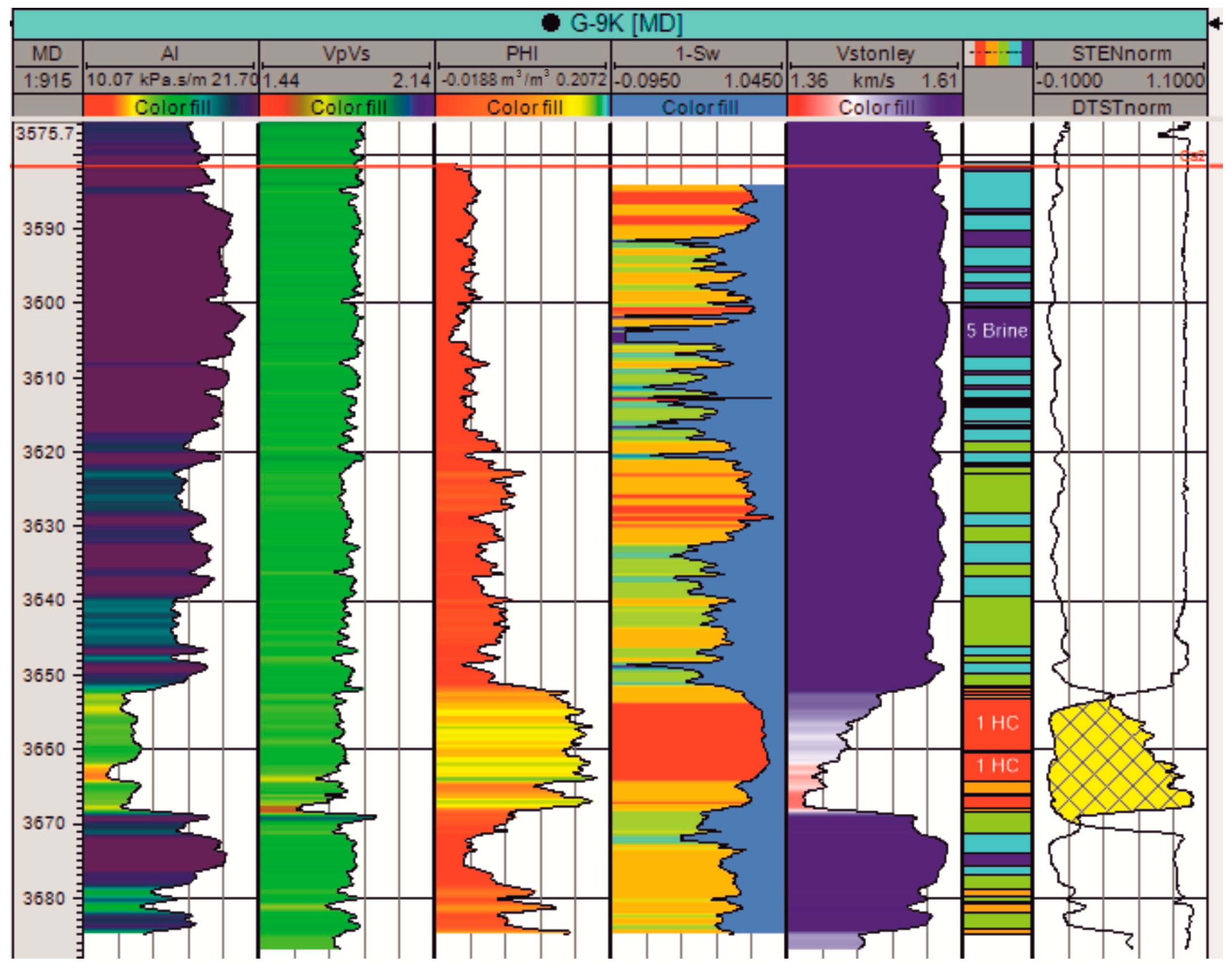Viewport: 1232px width, 971px height.
Task: Click the 1-Sw track title
Action: 697,54
